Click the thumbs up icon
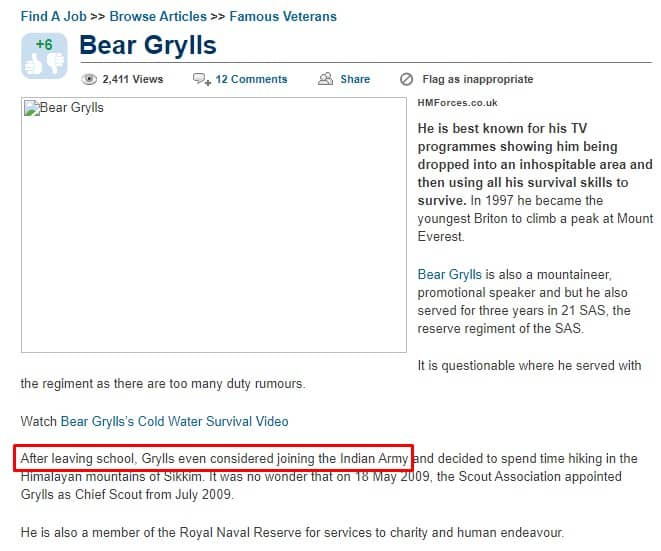 tap(34, 65)
